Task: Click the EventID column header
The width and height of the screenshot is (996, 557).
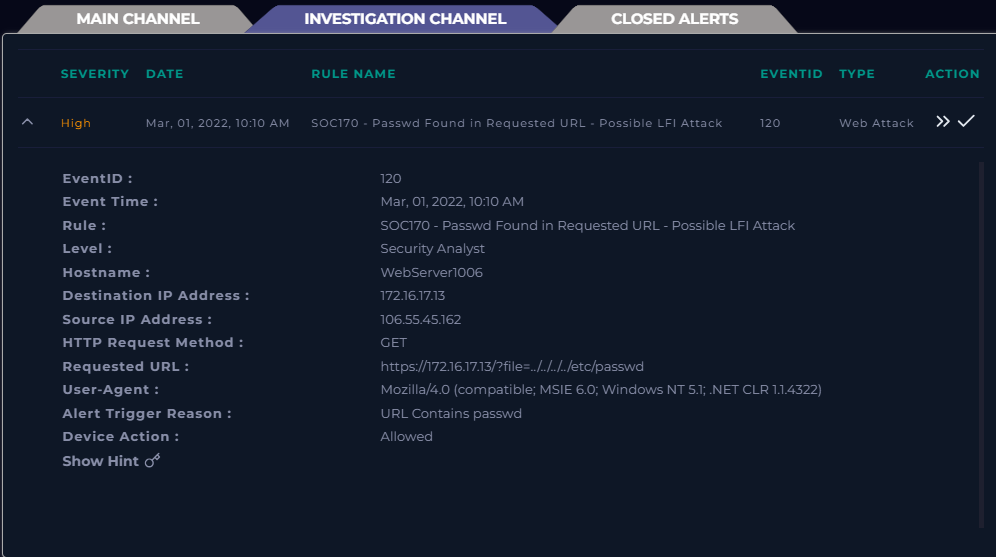Action: click(791, 74)
